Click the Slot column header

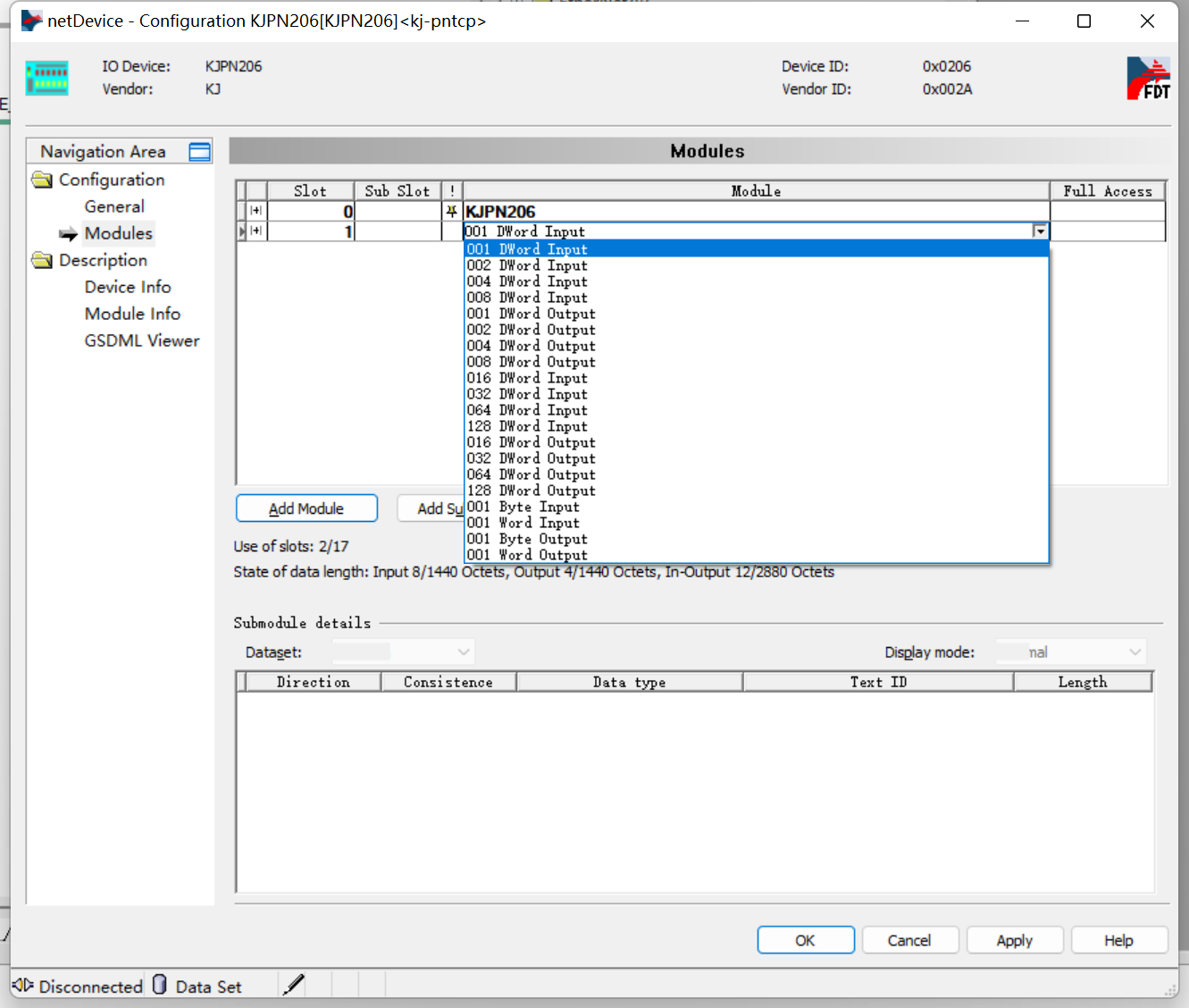(310, 190)
